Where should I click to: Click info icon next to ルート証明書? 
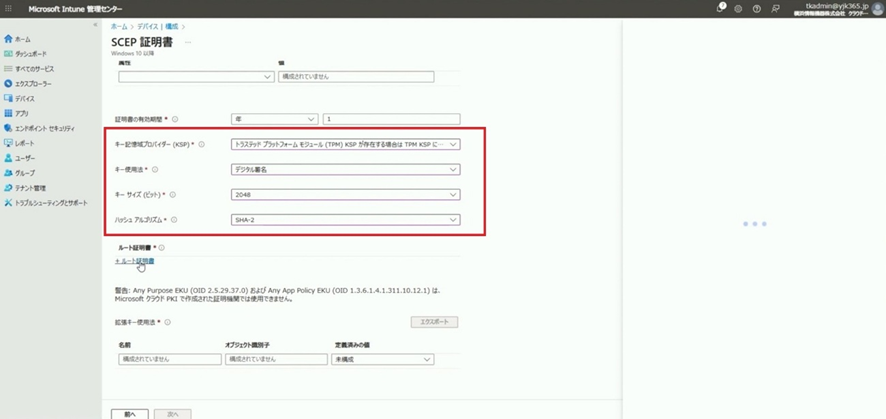point(161,247)
